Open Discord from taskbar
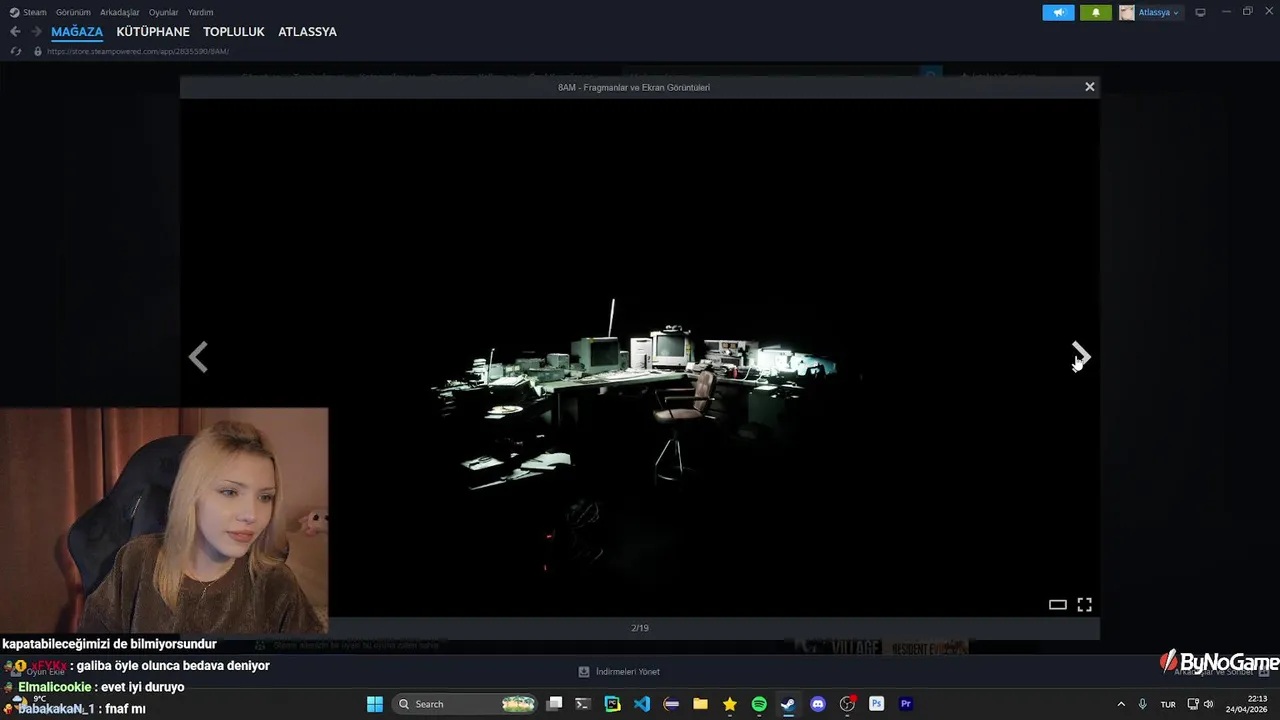Image resolution: width=1280 pixels, height=720 pixels. coord(817,704)
